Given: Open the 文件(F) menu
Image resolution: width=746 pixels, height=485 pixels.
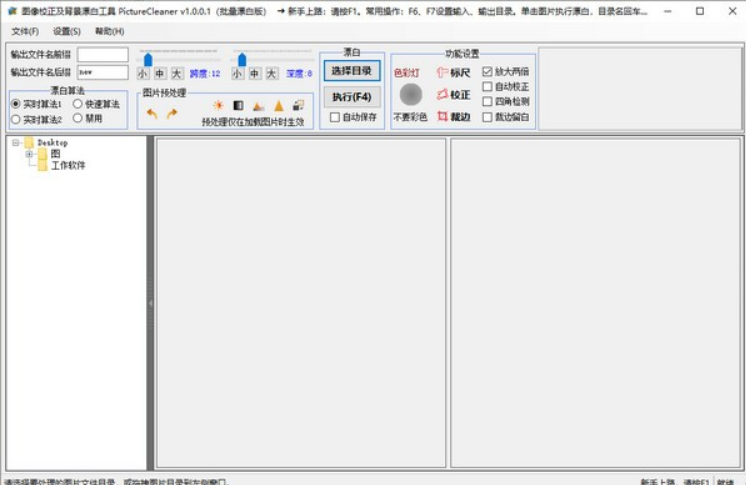Looking at the screenshot, I should pyautogui.click(x=25, y=31).
